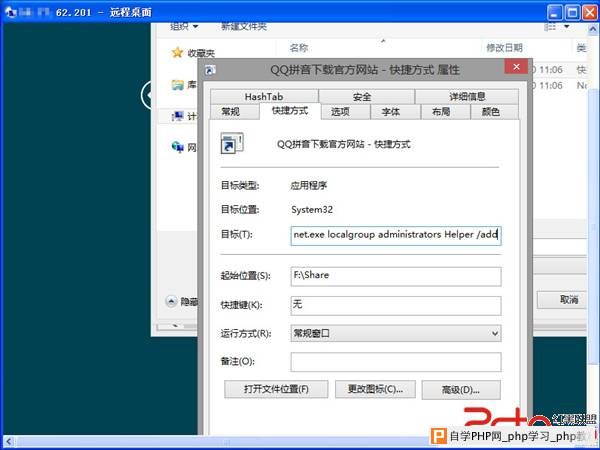Screen dimensions: 600x450
Task: Open the 详细信息 tab
Action: click(466, 96)
